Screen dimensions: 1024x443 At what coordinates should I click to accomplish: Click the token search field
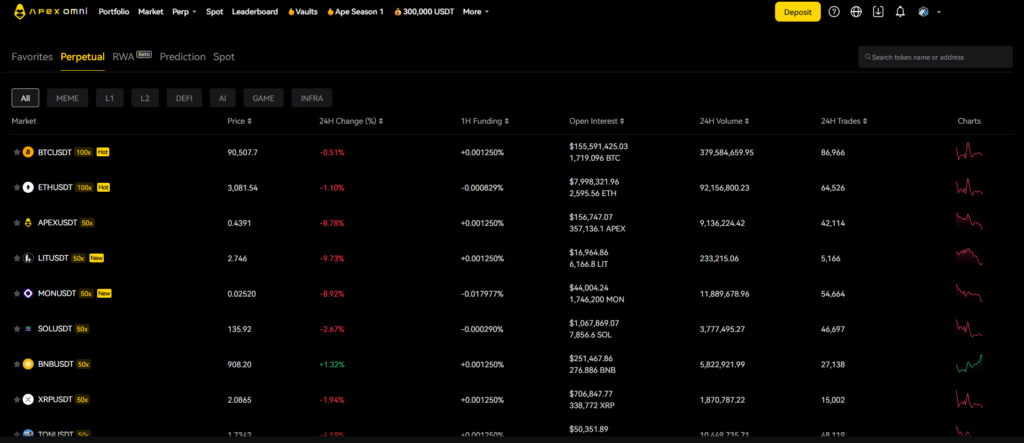point(935,57)
